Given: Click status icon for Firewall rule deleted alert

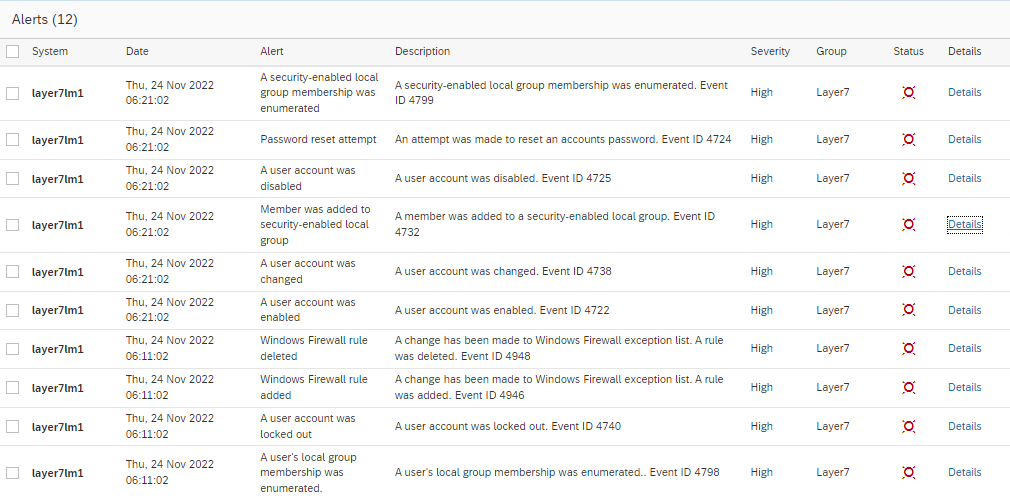Looking at the screenshot, I should coord(908,349).
